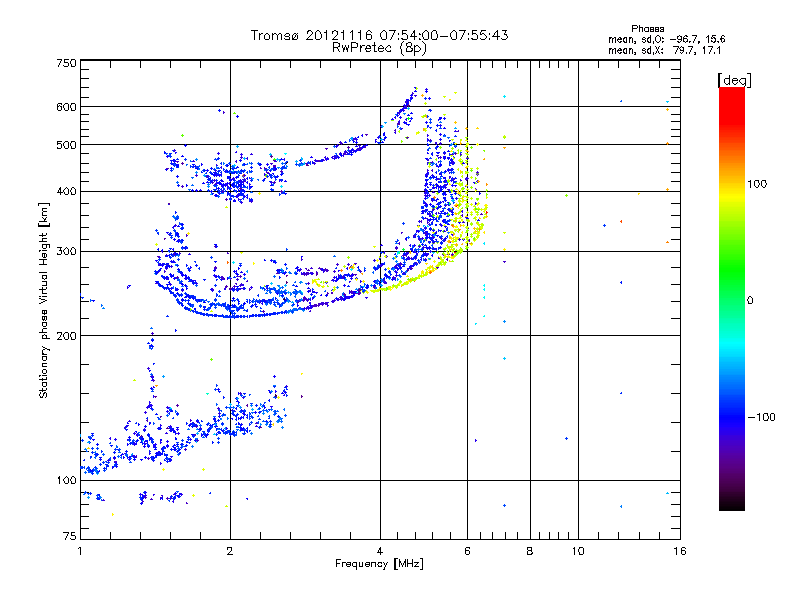Image resolution: width=800 pixels, height=600 pixels.
Task: Click the black bottom of the colorbar
Action: coord(732,505)
